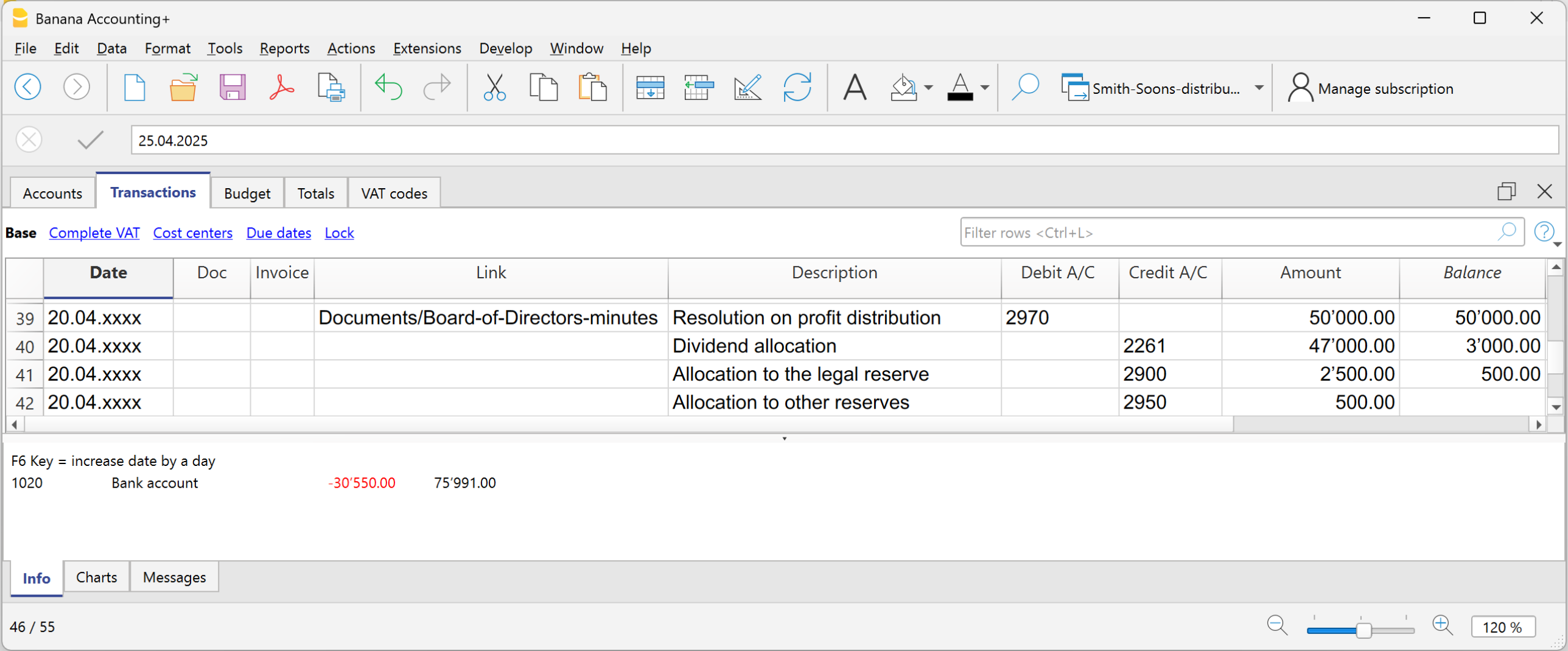Click the 120 % zoom percentage box
1568x651 pixels.
coord(1502,626)
